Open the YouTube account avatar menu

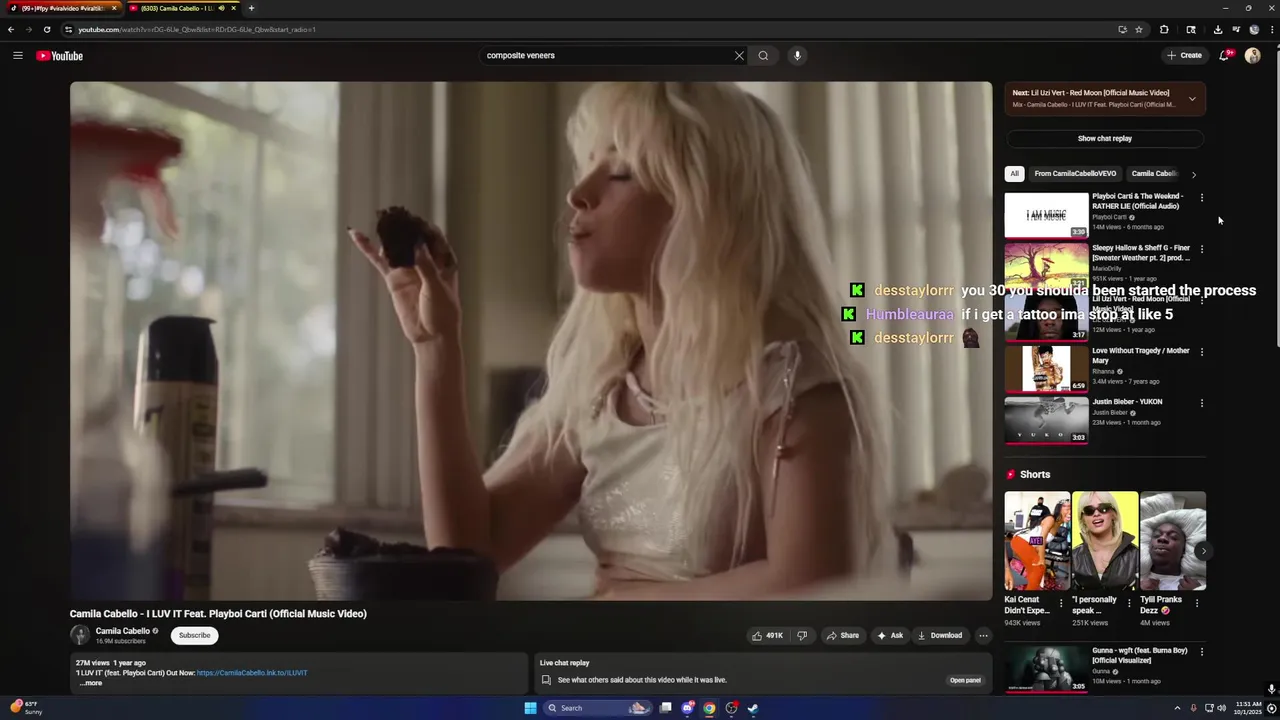[x=1253, y=56]
